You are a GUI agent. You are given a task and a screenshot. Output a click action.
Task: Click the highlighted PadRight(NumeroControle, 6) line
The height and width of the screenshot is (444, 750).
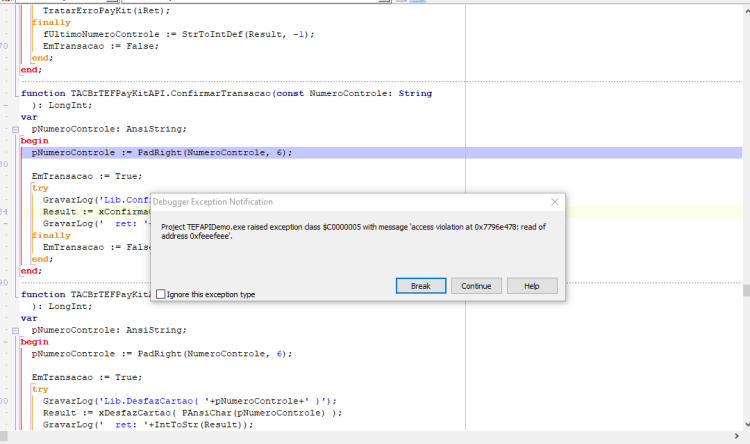pyautogui.click(x=382, y=153)
